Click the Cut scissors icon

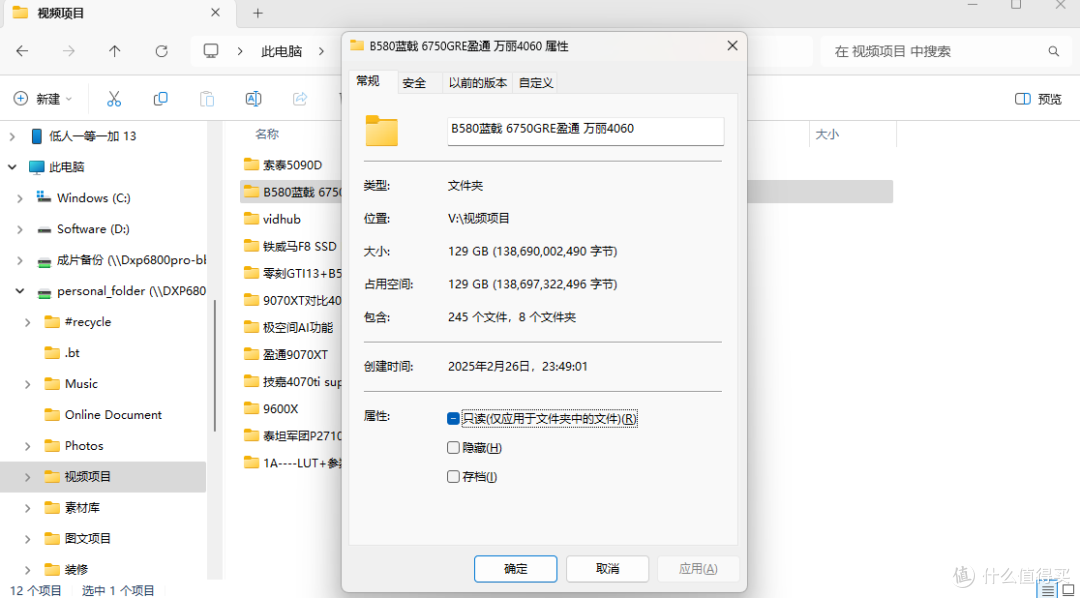pos(114,99)
